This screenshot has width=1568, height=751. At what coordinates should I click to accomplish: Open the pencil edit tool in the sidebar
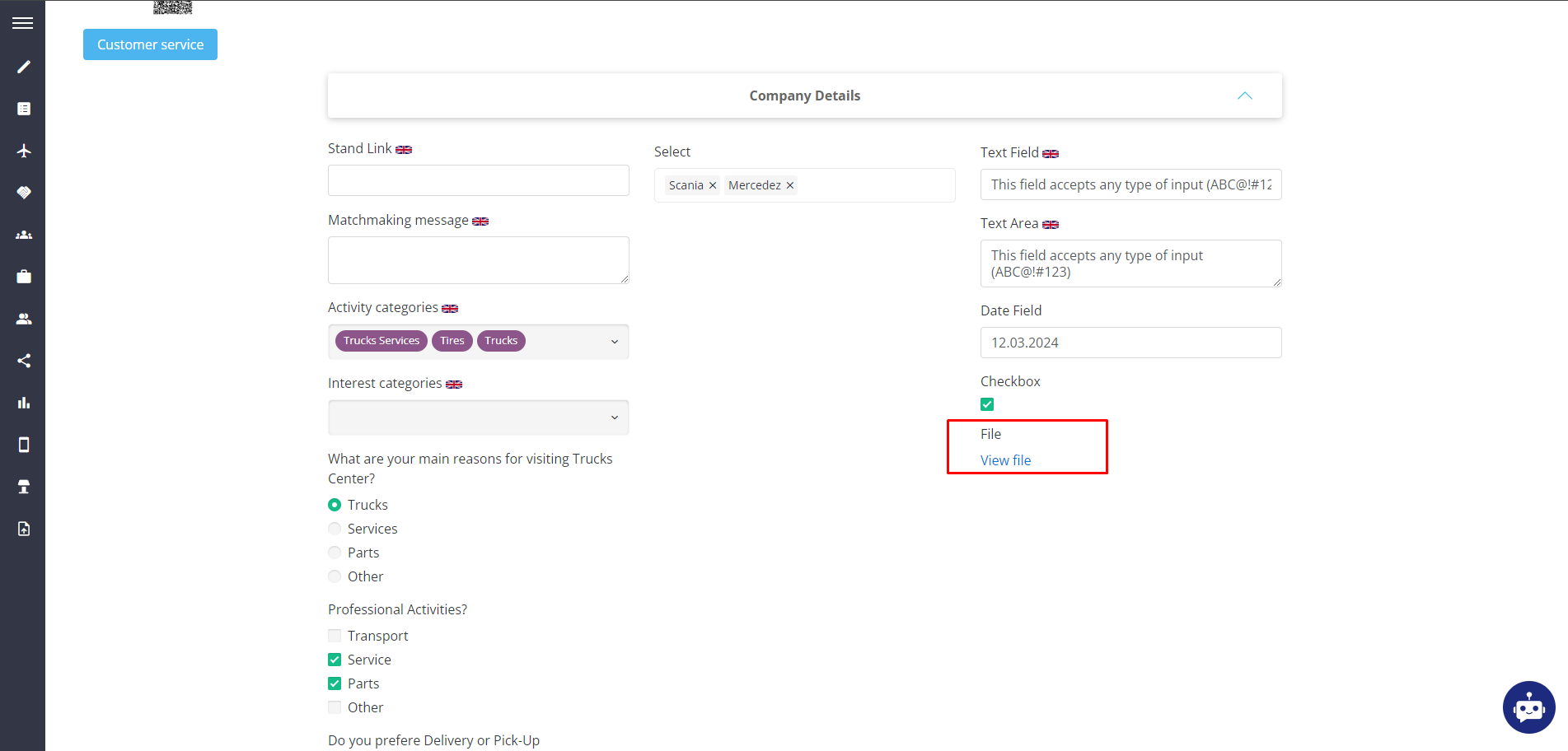pos(23,67)
